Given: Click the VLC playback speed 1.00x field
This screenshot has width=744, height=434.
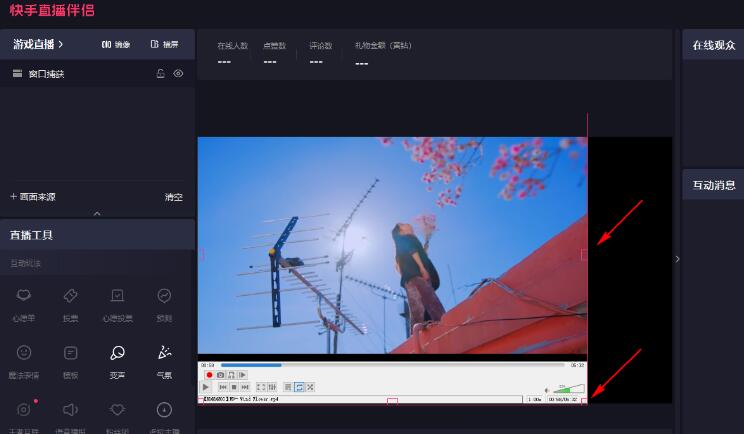Looking at the screenshot, I should pos(534,399).
